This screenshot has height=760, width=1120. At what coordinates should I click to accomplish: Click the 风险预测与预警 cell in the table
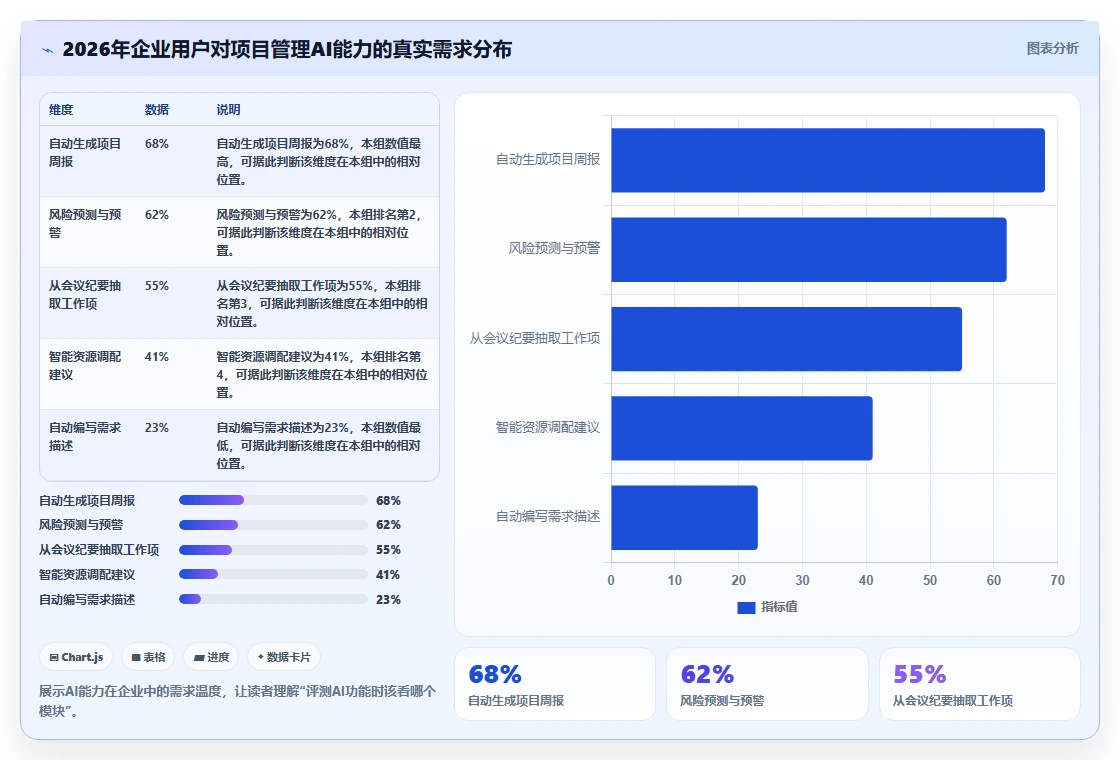pos(85,224)
